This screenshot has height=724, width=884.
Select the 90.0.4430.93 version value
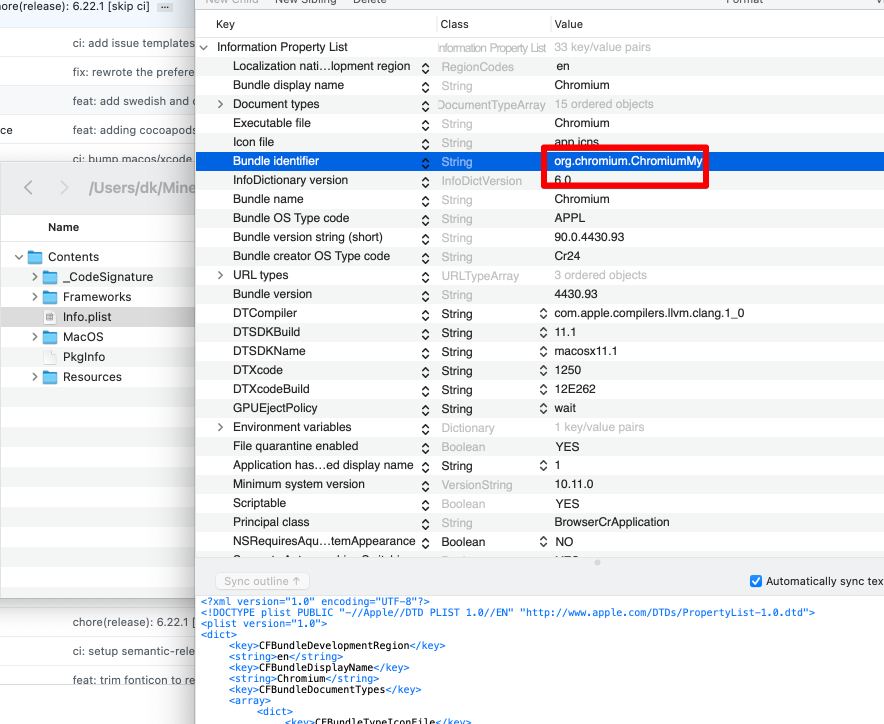[589, 237]
